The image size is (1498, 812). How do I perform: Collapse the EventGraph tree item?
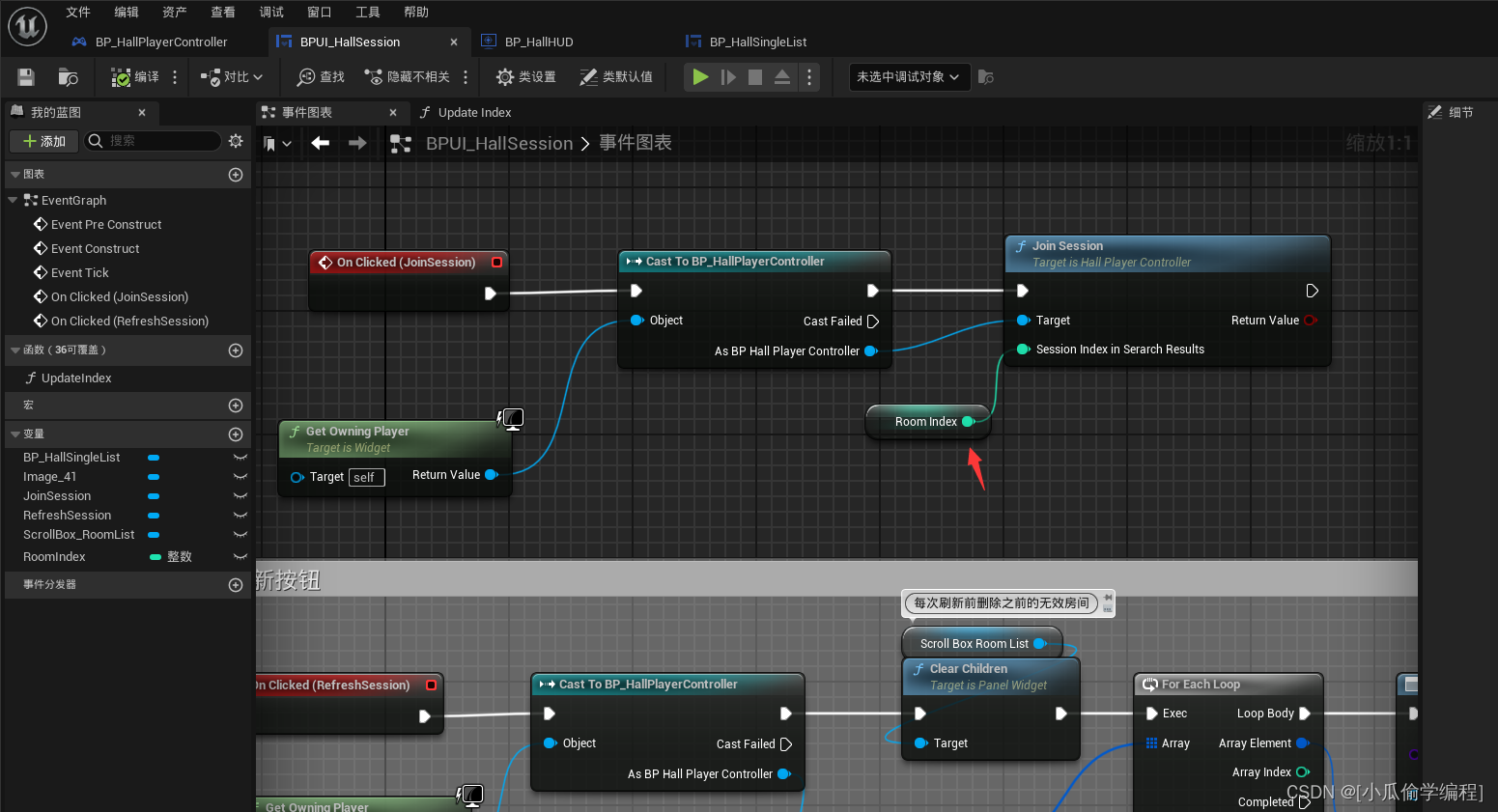13,201
